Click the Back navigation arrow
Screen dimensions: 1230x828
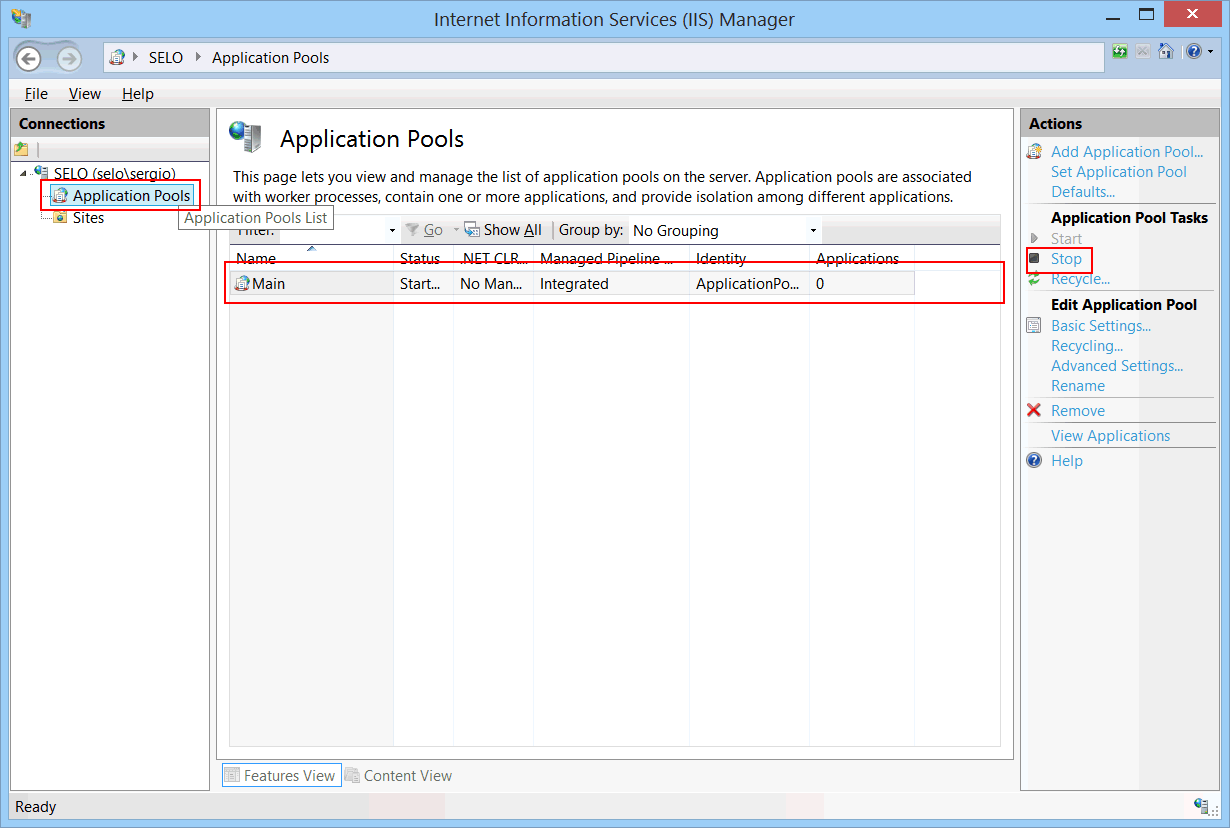click(x=29, y=58)
